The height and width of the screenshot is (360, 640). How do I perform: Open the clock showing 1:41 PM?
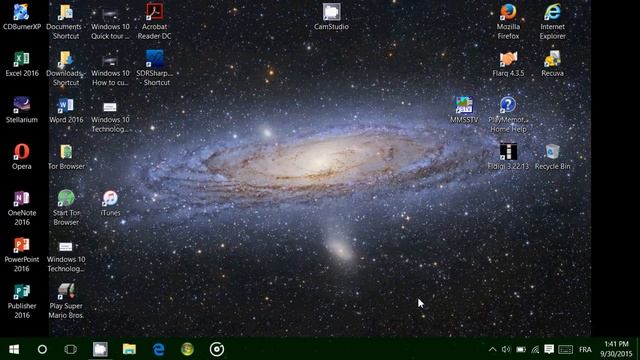click(616, 349)
